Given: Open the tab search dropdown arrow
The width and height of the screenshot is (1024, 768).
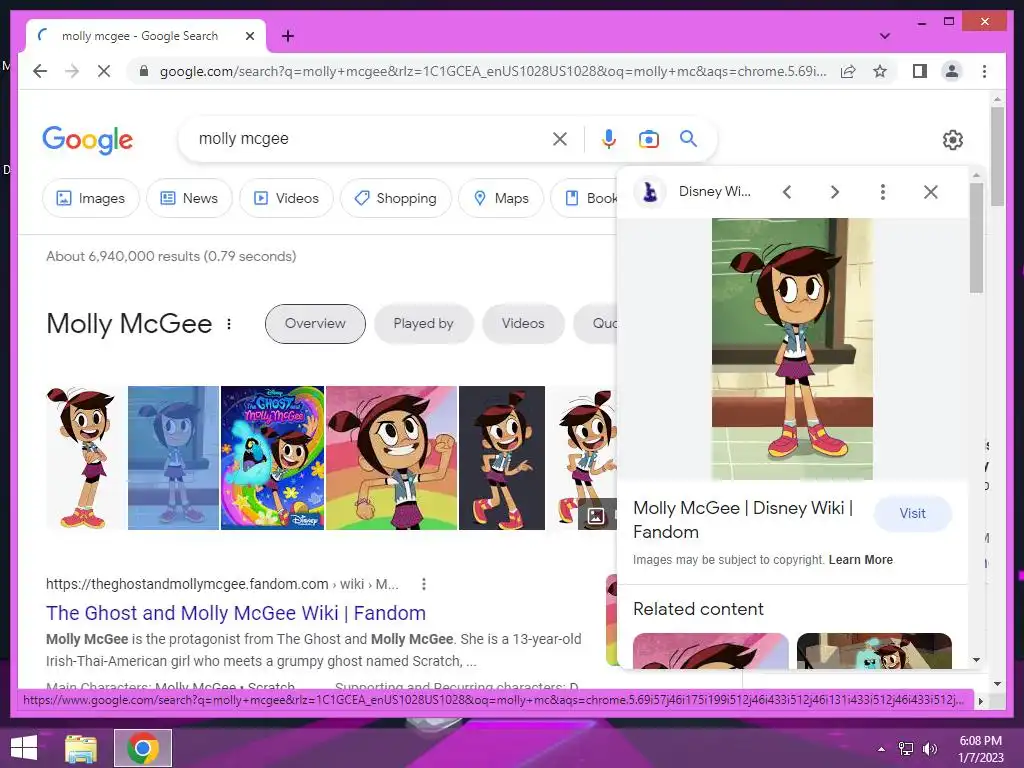Looking at the screenshot, I should pos(885,36).
